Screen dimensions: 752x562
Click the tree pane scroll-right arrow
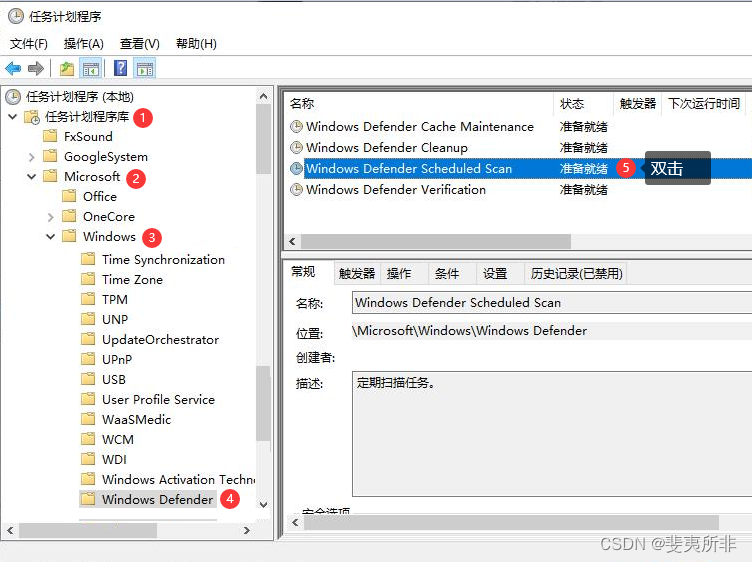tap(247, 530)
